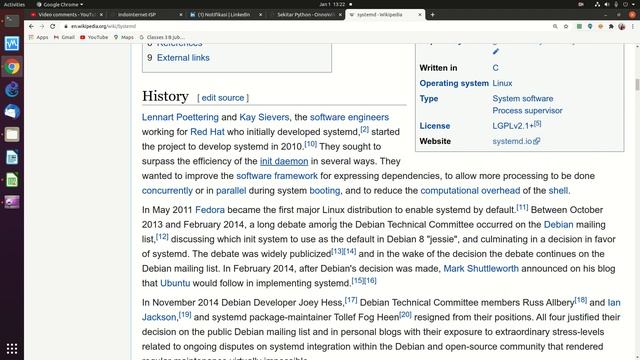Click the edit source link for History
This screenshot has width=640, height=360.
point(223,98)
